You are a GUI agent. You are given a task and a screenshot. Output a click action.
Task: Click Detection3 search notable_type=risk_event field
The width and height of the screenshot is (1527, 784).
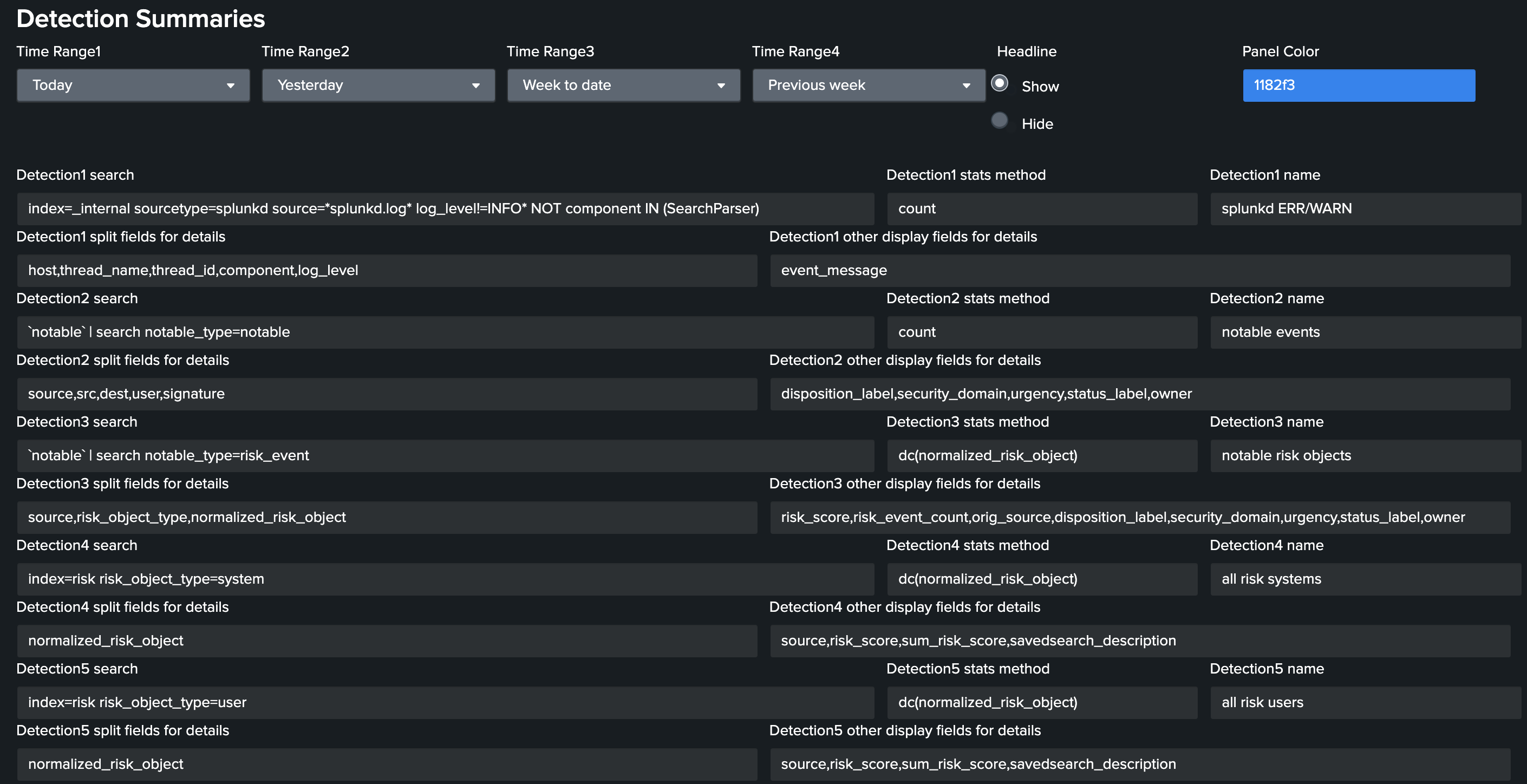(445, 456)
